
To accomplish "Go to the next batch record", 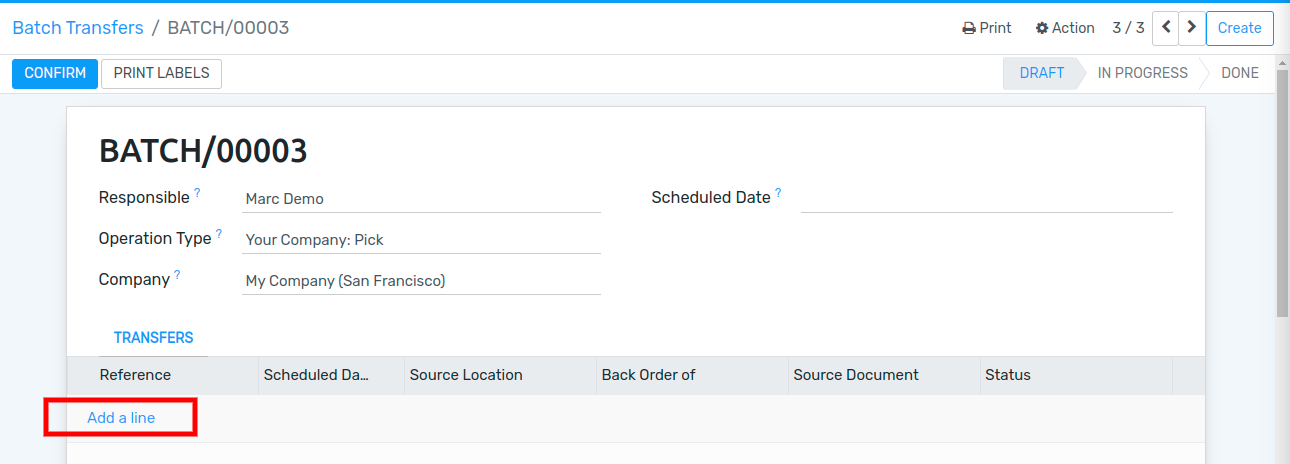I will point(1191,28).
